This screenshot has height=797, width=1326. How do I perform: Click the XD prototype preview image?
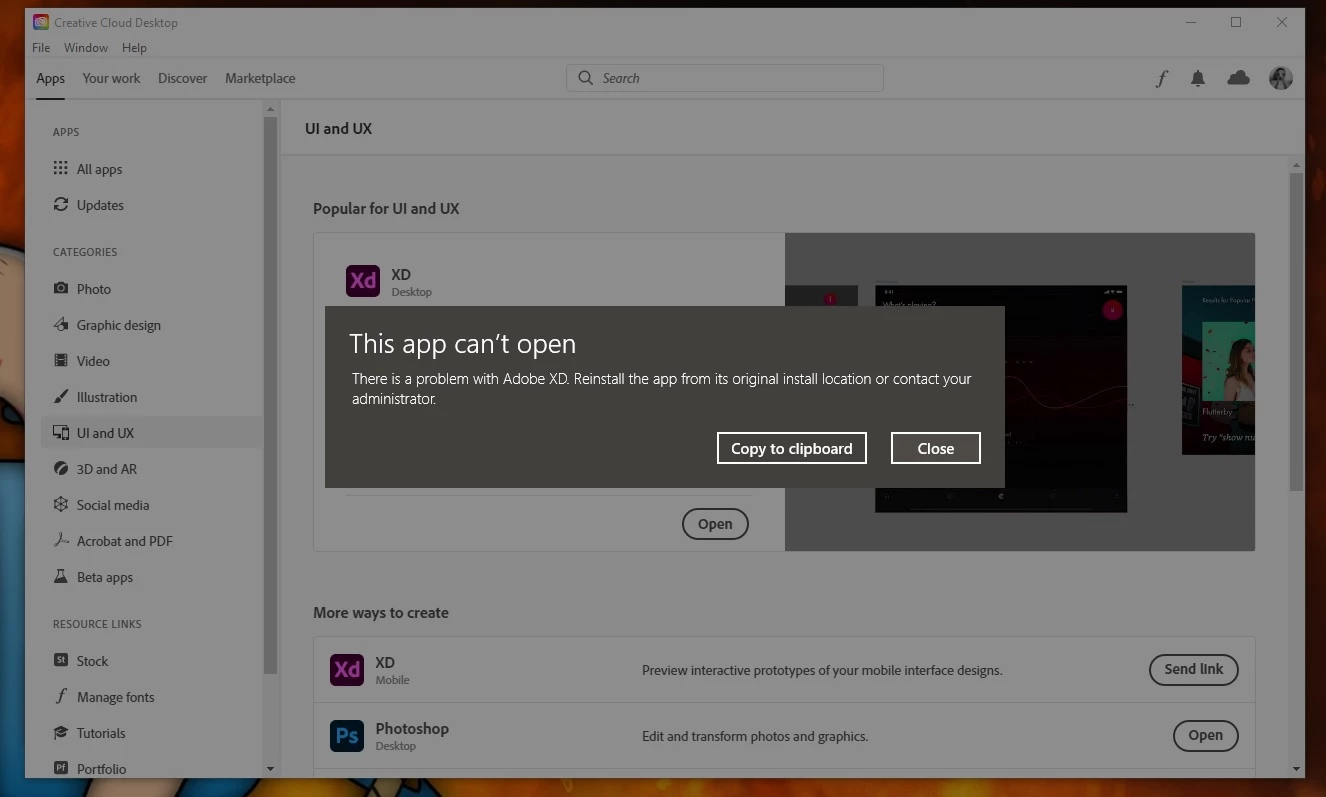[1001, 399]
